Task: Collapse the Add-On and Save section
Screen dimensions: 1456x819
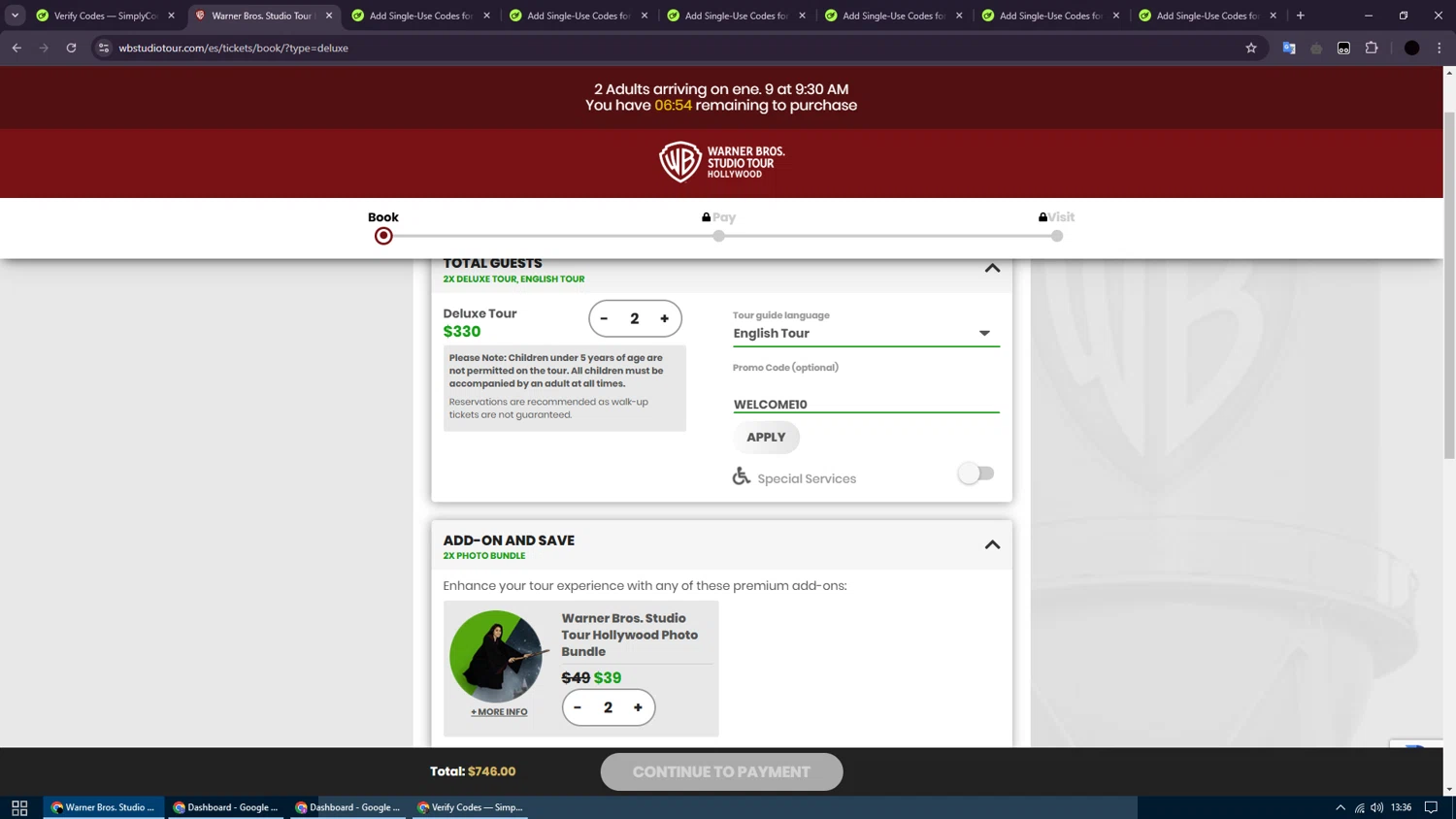Action: pyautogui.click(x=992, y=545)
